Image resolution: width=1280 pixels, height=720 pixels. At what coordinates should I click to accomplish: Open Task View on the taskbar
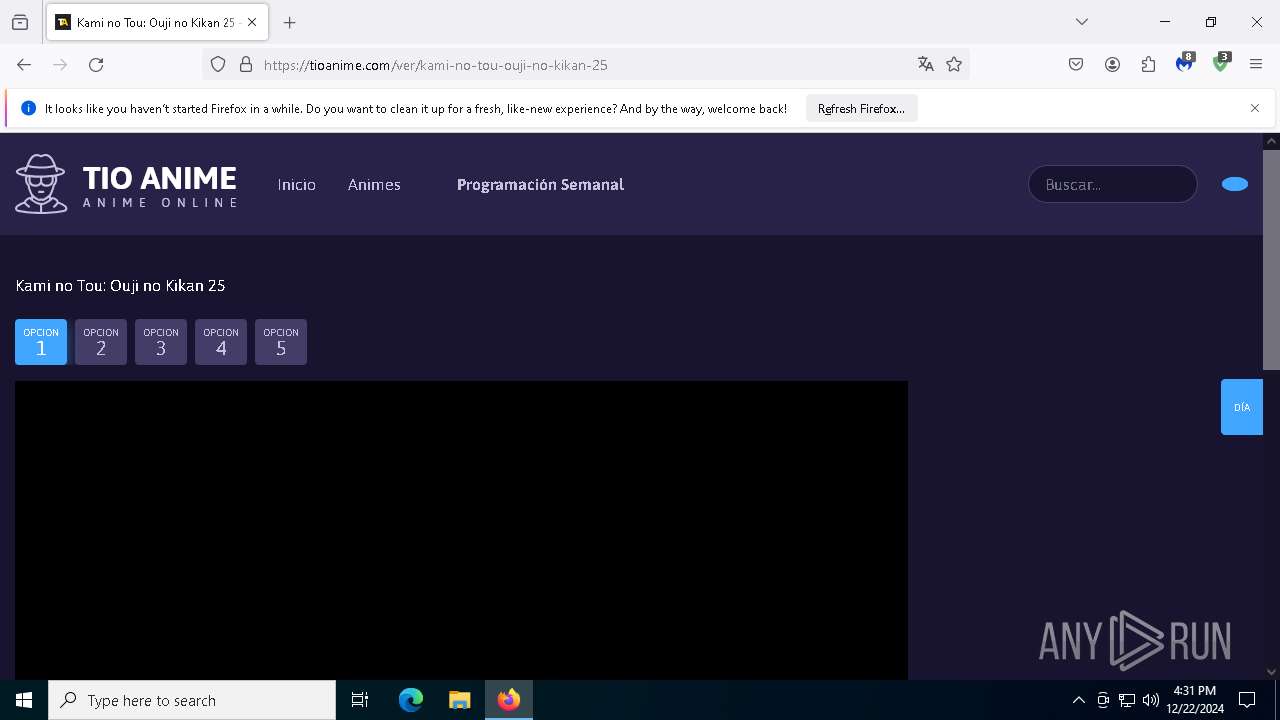360,700
